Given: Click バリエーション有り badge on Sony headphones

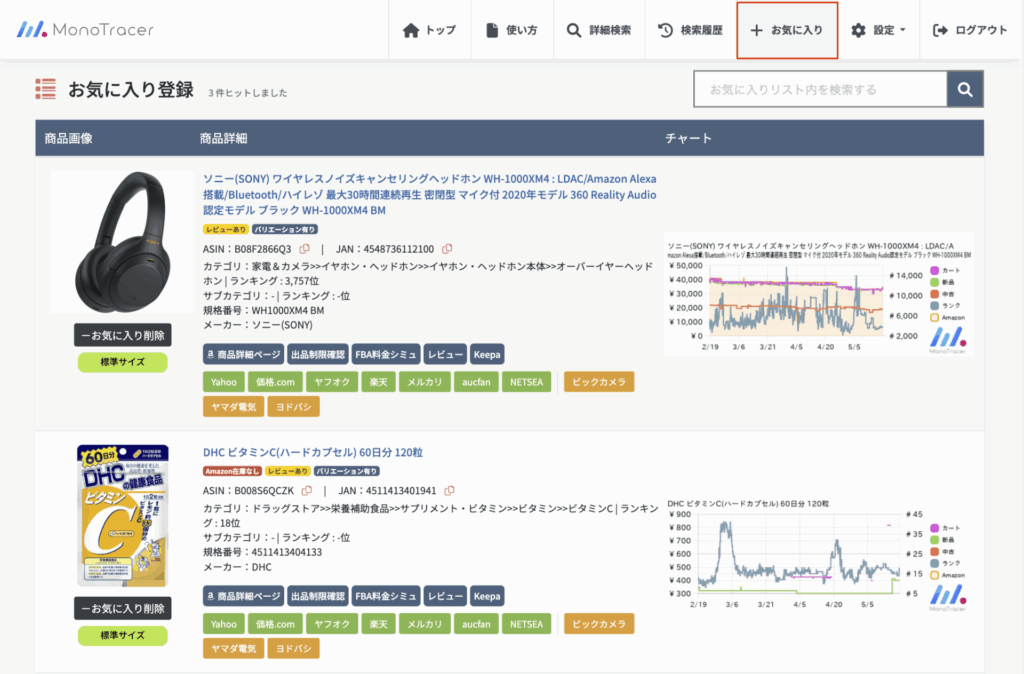Looking at the screenshot, I should click(285, 229).
